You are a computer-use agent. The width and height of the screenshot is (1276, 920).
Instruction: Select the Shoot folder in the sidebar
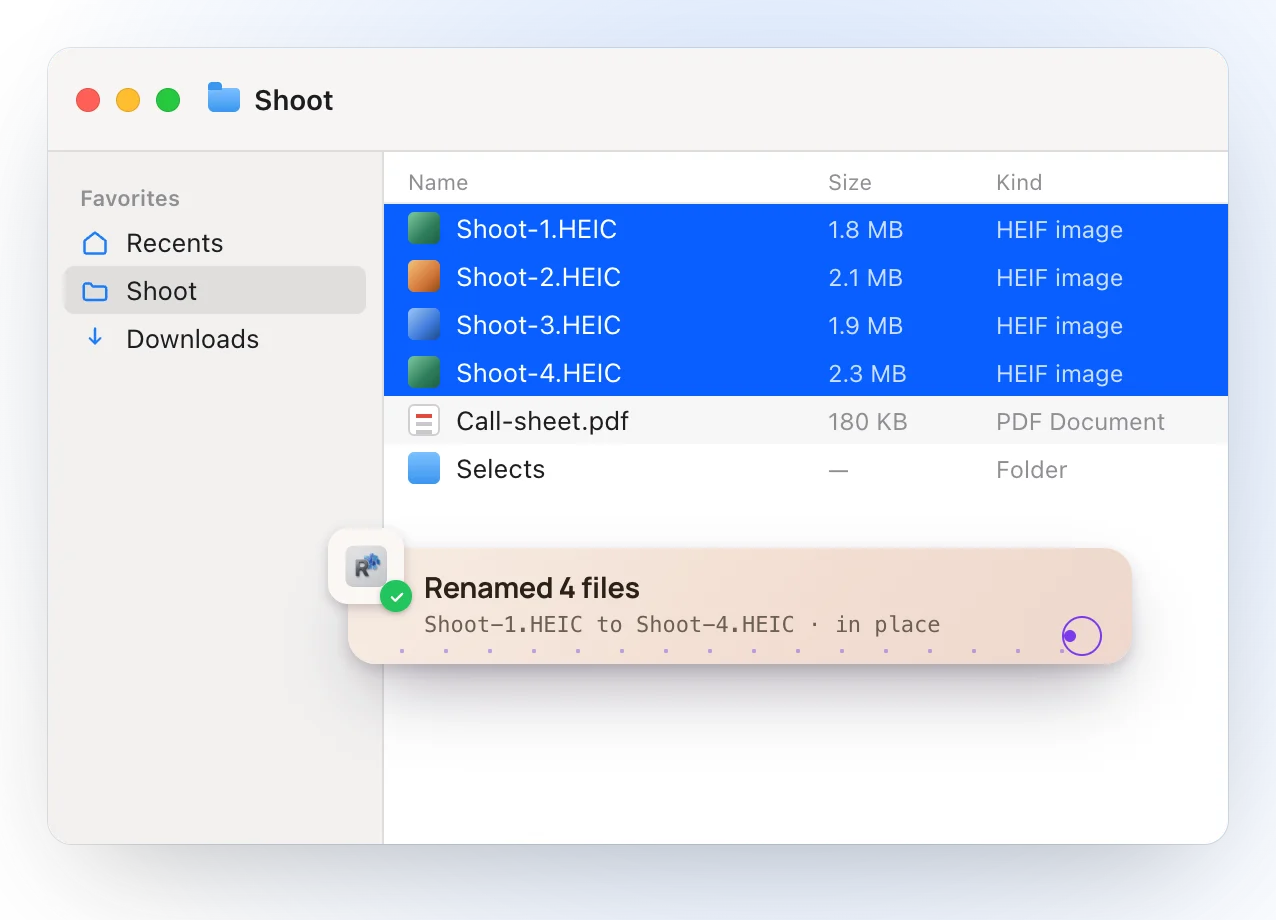point(214,291)
